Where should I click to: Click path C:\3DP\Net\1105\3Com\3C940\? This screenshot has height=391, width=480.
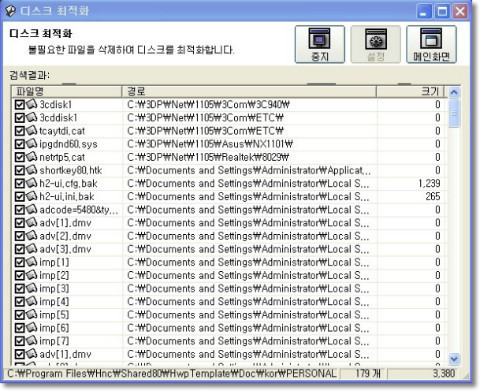click(208, 105)
